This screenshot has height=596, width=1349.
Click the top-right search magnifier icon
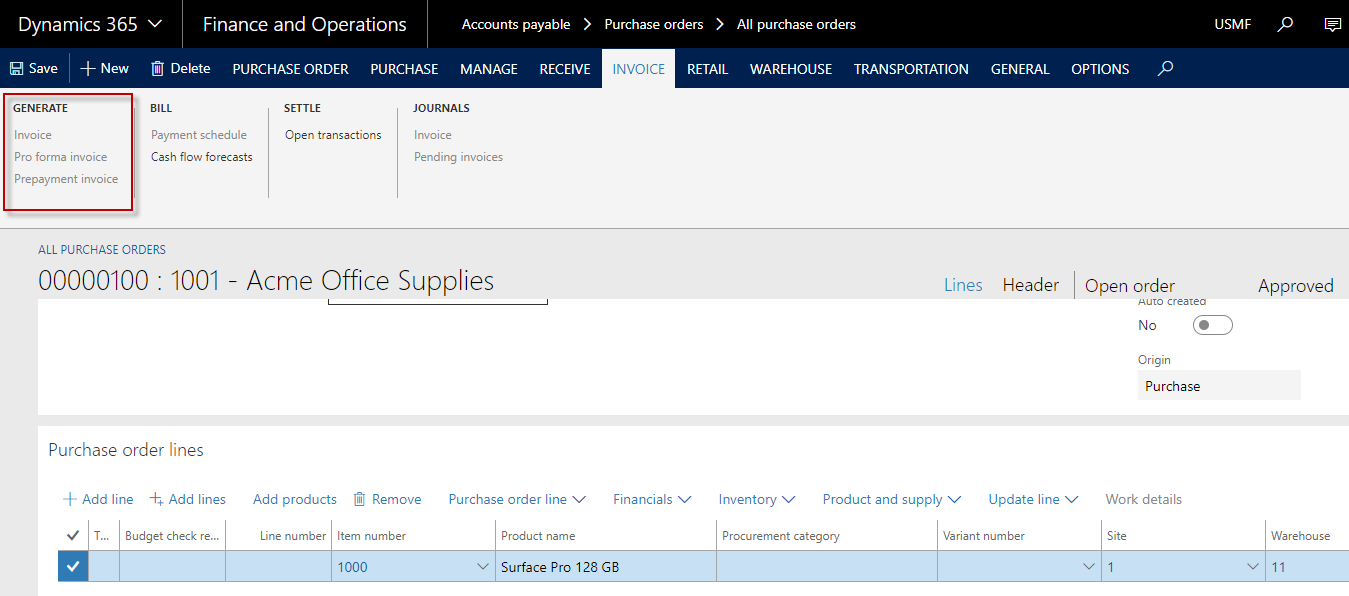[x=1286, y=24]
